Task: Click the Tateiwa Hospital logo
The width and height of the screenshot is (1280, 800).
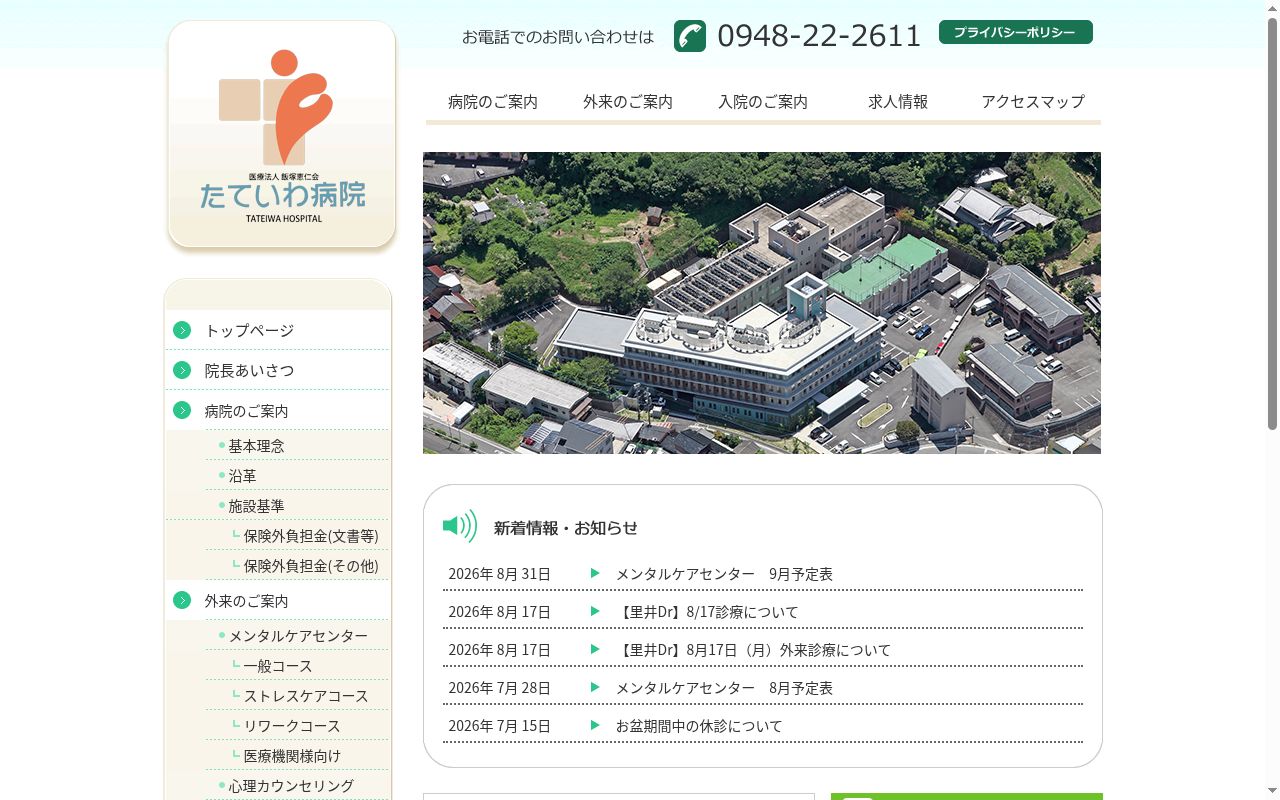Action: point(282,134)
